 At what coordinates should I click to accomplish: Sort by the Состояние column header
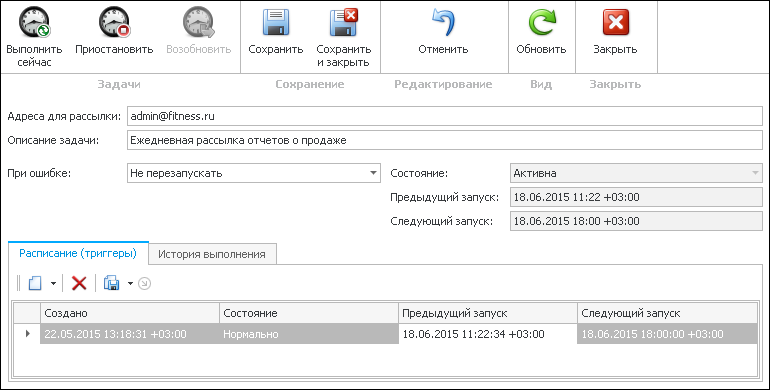tap(309, 313)
